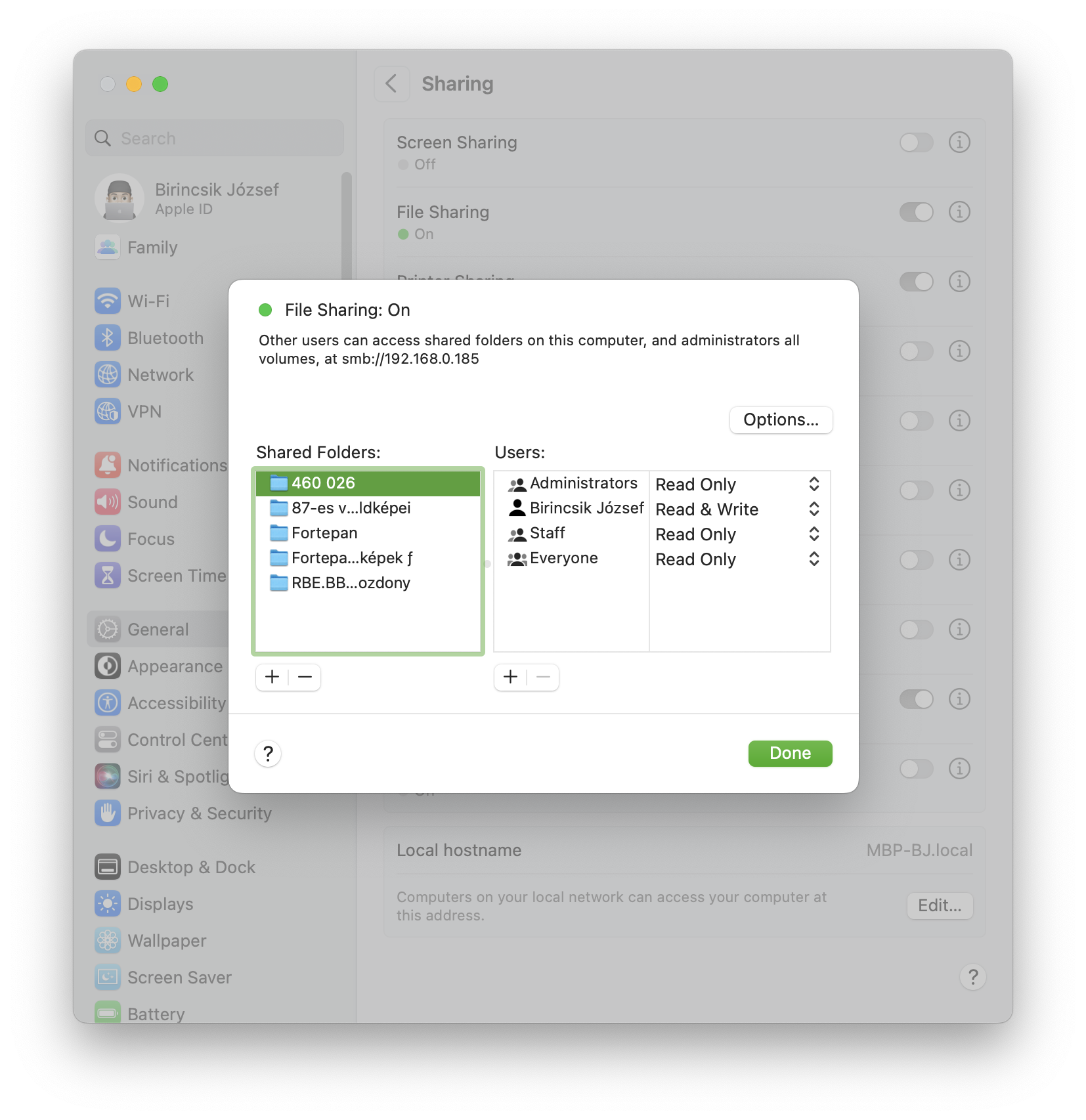This screenshot has width=1086, height=1120.
Task: Add a user with plus button
Action: tap(510, 677)
